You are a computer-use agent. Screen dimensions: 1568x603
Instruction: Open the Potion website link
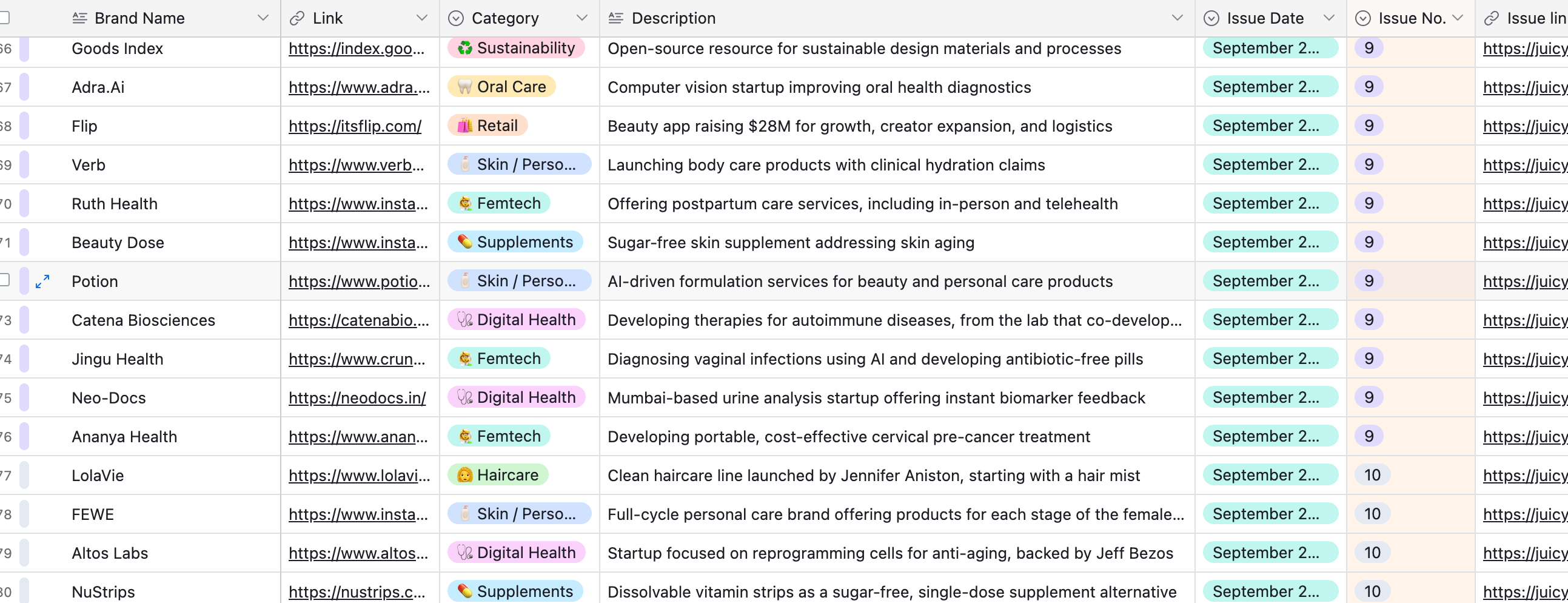click(359, 281)
